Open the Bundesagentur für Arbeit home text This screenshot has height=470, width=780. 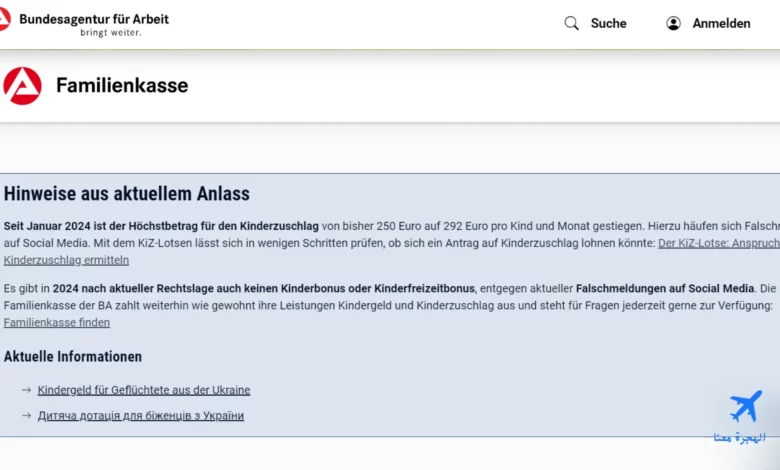(x=94, y=19)
